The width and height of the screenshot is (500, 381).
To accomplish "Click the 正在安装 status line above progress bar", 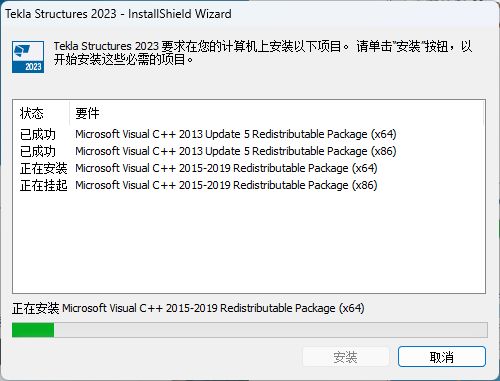I will (x=188, y=308).
